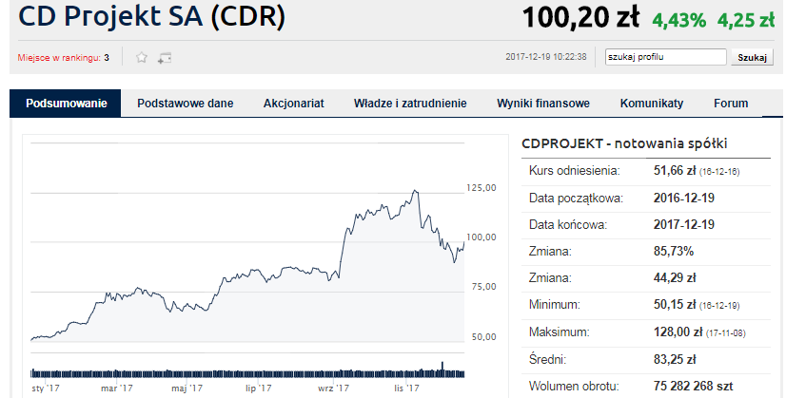Image resolution: width=786 pixels, height=398 pixels.
Task: Click the add-to-portfolio icon beside the star
Action: coord(164,58)
